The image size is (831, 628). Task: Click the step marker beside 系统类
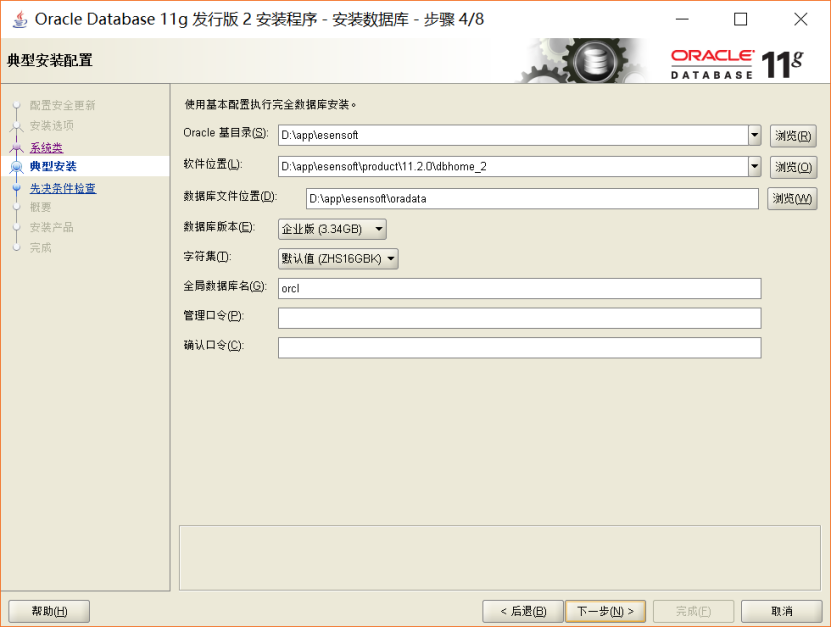coord(16,147)
